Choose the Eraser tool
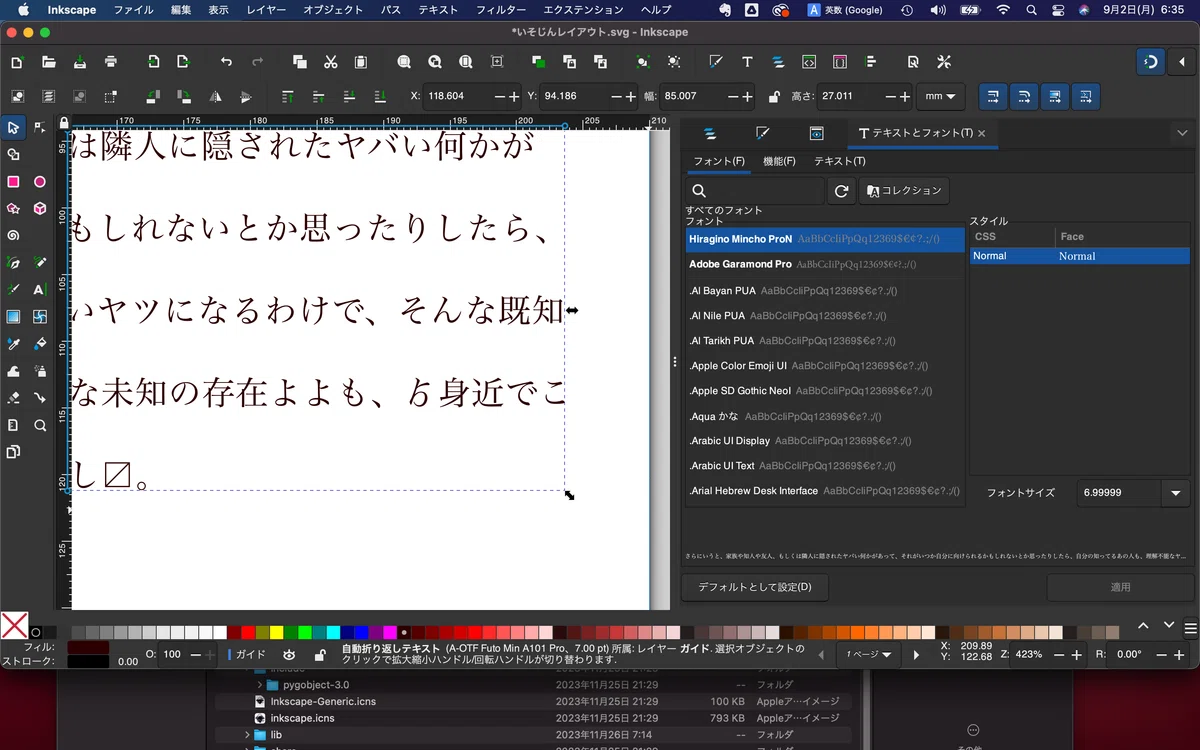The image size is (1200, 750). 14,398
